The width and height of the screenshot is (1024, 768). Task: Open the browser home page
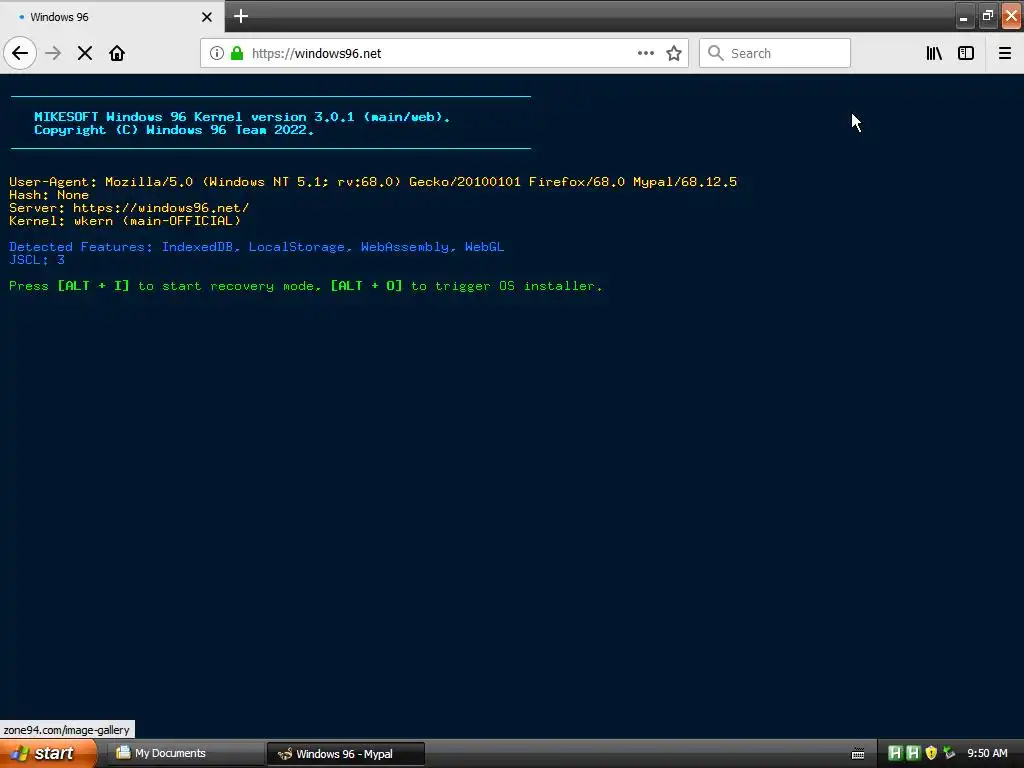pyautogui.click(x=117, y=53)
